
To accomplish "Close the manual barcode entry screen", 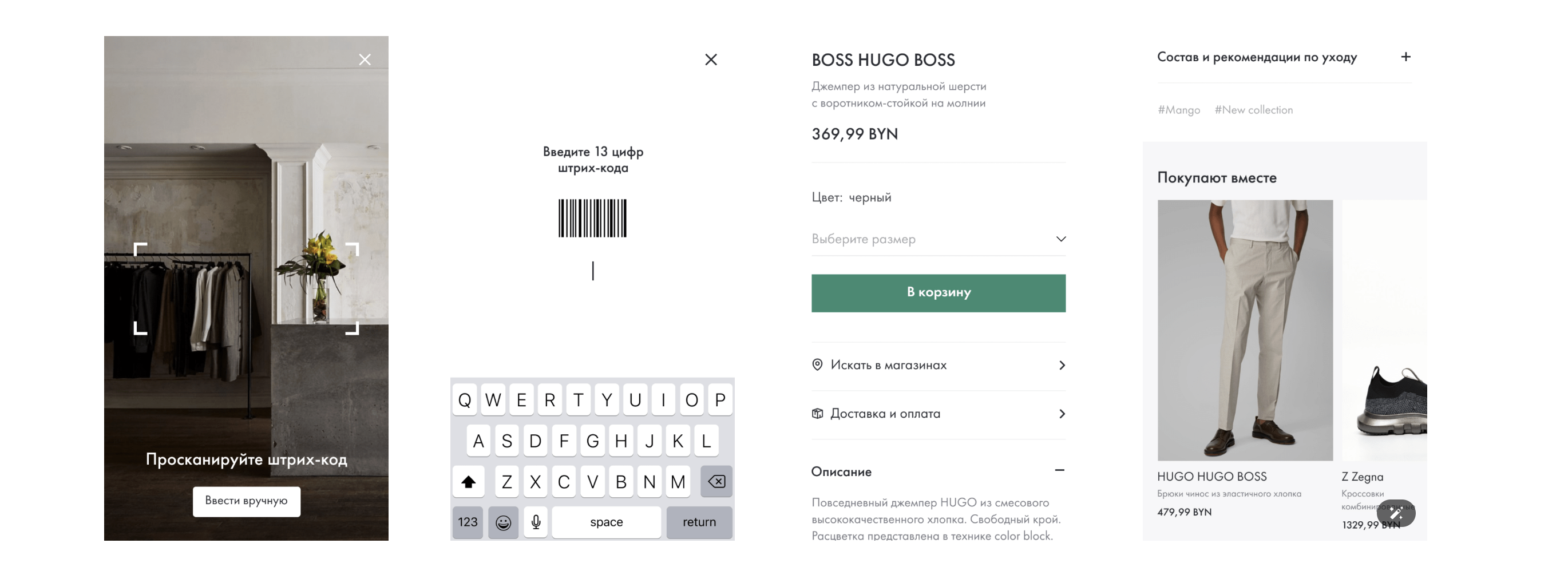I will pyautogui.click(x=710, y=60).
